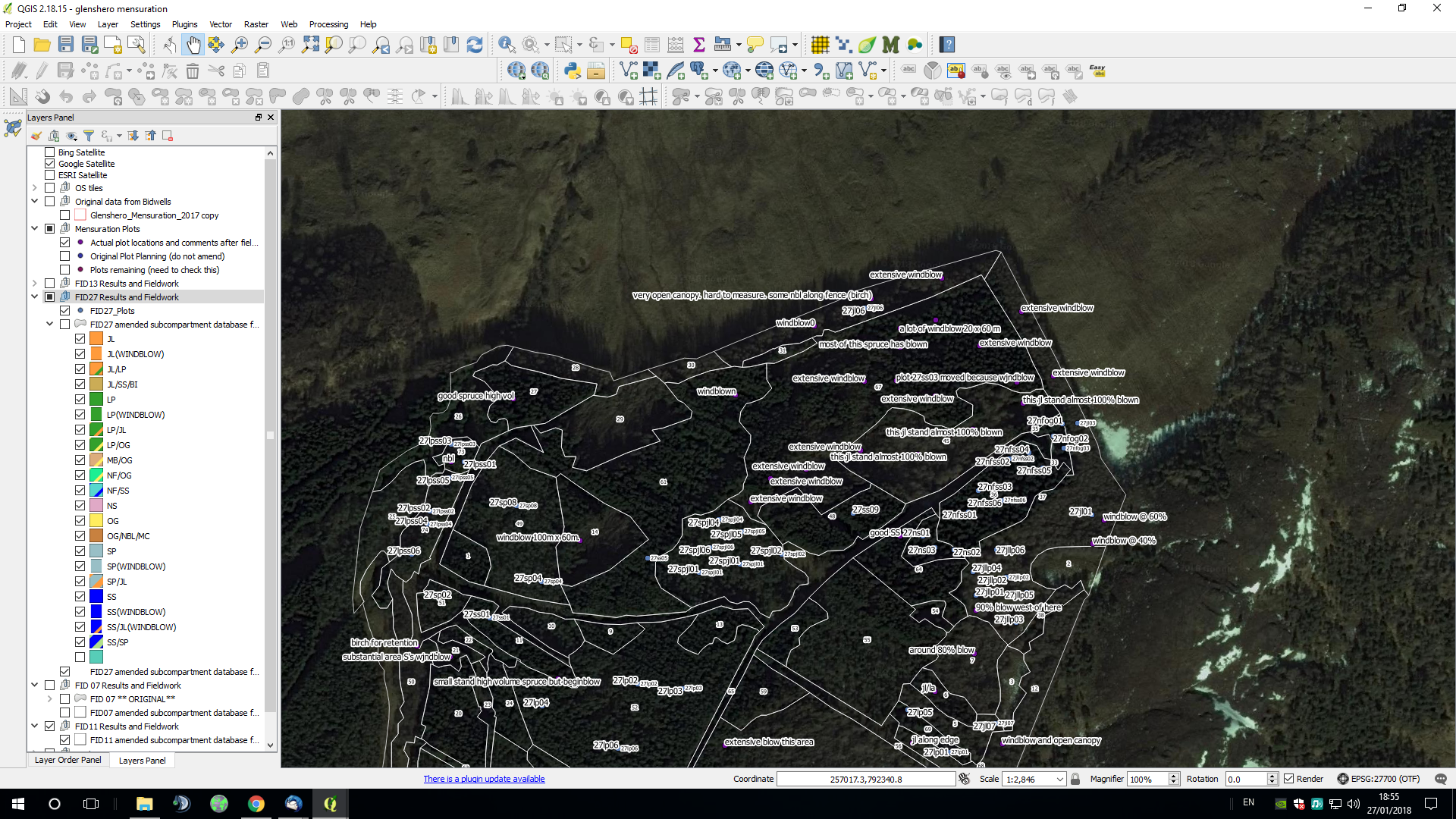Switch to the Layer Order Panel tab

(67, 760)
